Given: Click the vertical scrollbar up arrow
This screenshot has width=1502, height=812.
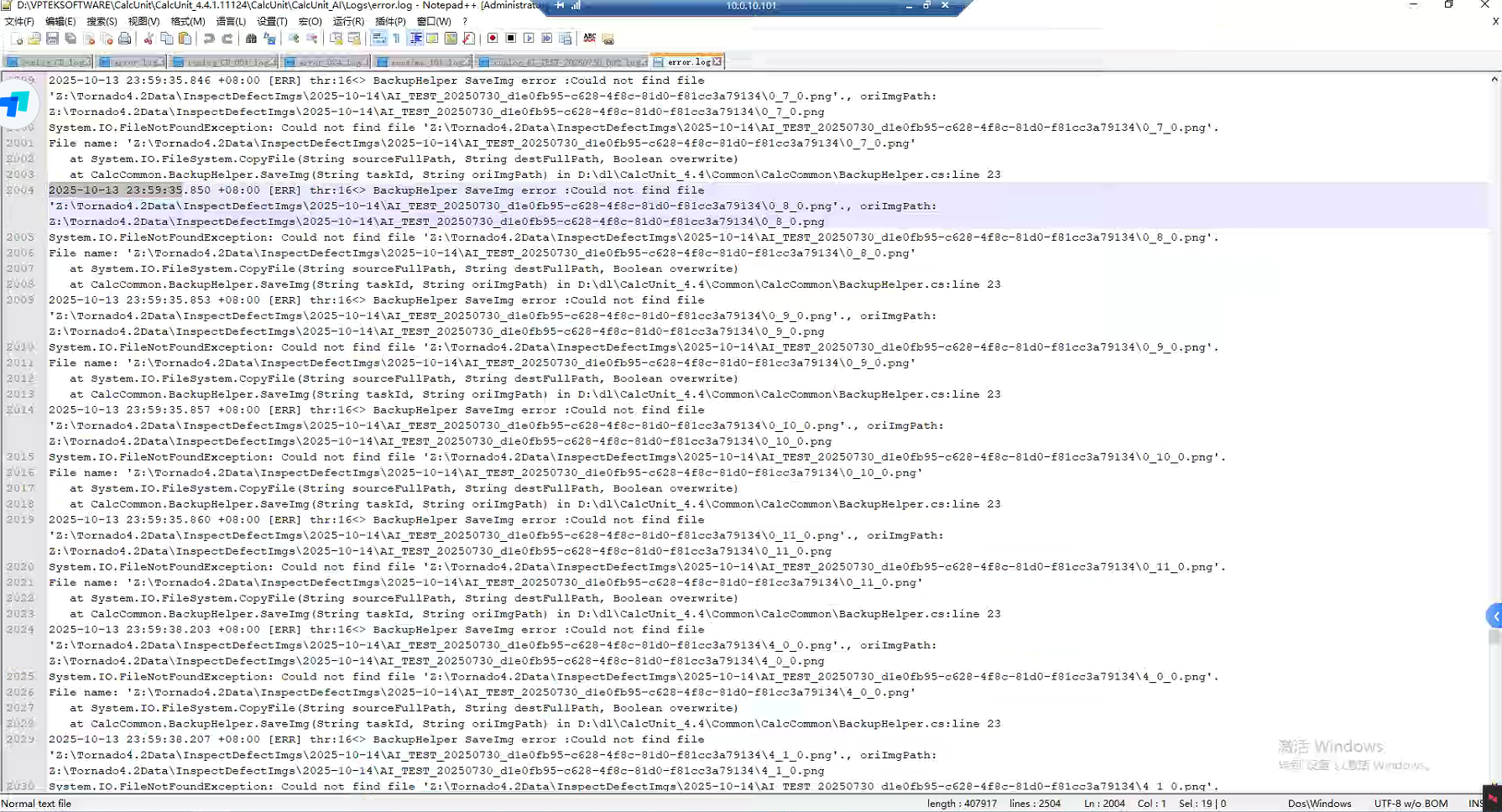Looking at the screenshot, I should coord(1494,80).
